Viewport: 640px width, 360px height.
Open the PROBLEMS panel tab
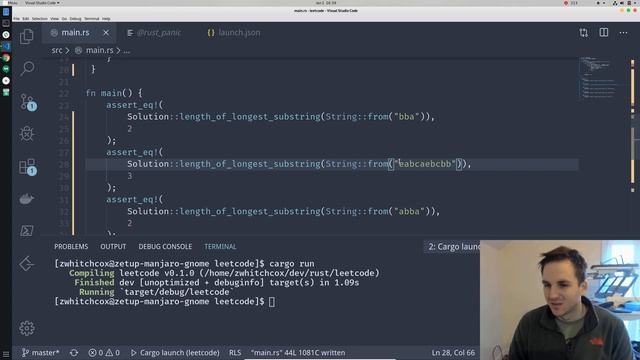[71, 247]
